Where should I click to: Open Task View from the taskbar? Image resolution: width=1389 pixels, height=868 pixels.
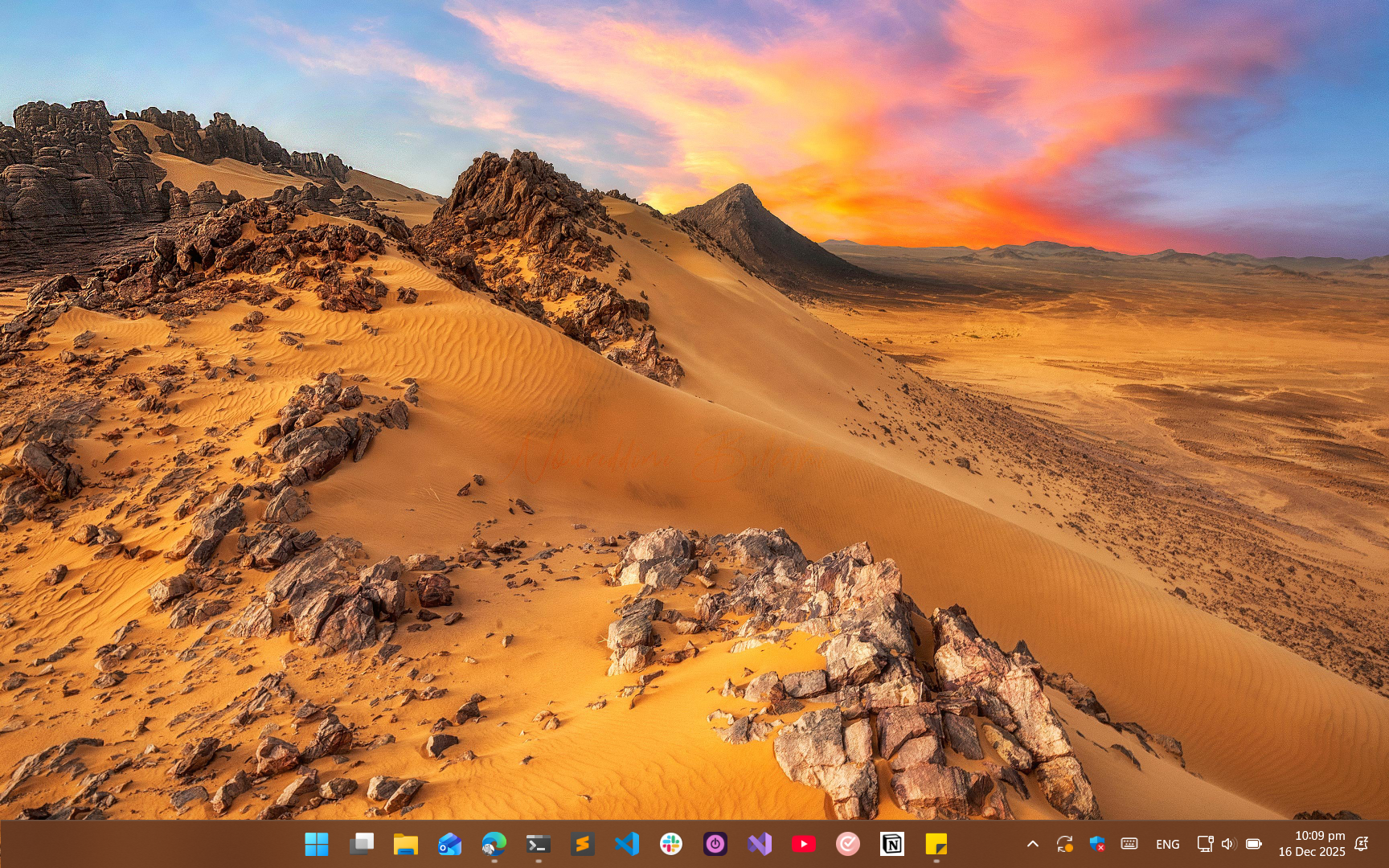click(362, 844)
